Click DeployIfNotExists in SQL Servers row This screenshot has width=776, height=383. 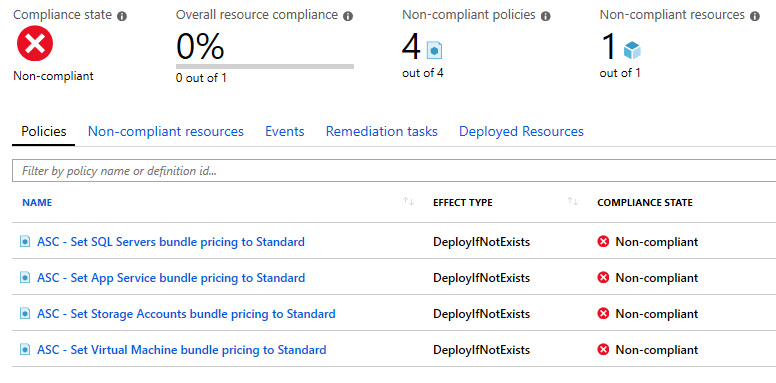(x=482, y=241)
